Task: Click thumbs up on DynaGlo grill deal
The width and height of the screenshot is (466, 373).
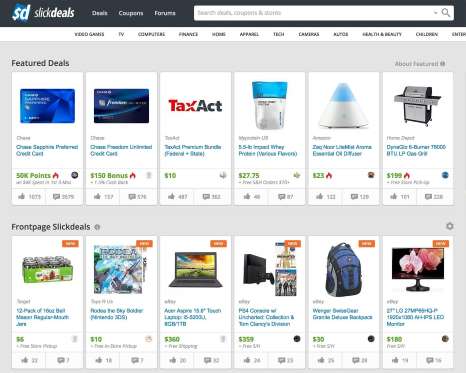Action: (x=394, y=196)
